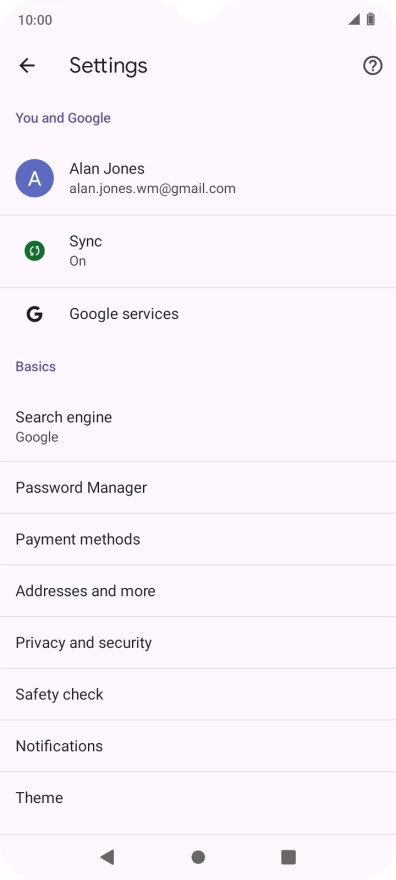Open Search engine setting set to Google
The height and width of the screenshot is (880, 396).
pos(198,427)
